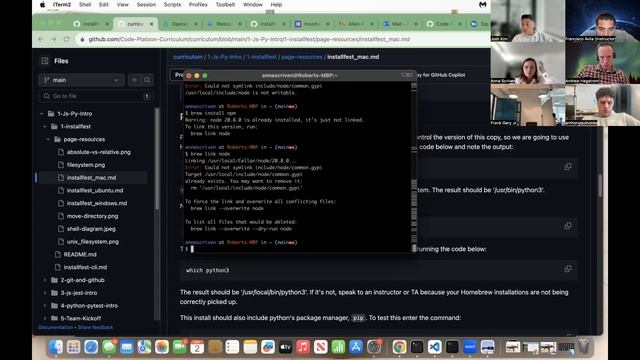Viewport: 640px width, 360px height.
Task: Open the Session menu in menu bar
Action: point(146,4)
